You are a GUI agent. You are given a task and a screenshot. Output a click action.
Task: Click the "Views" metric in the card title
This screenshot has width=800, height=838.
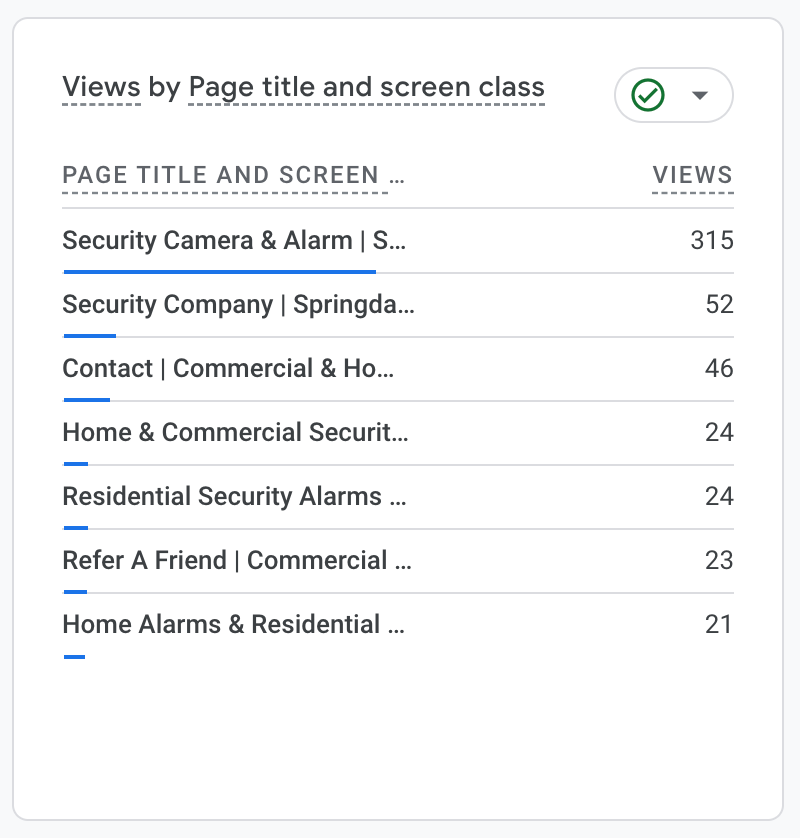pos(101,88)
